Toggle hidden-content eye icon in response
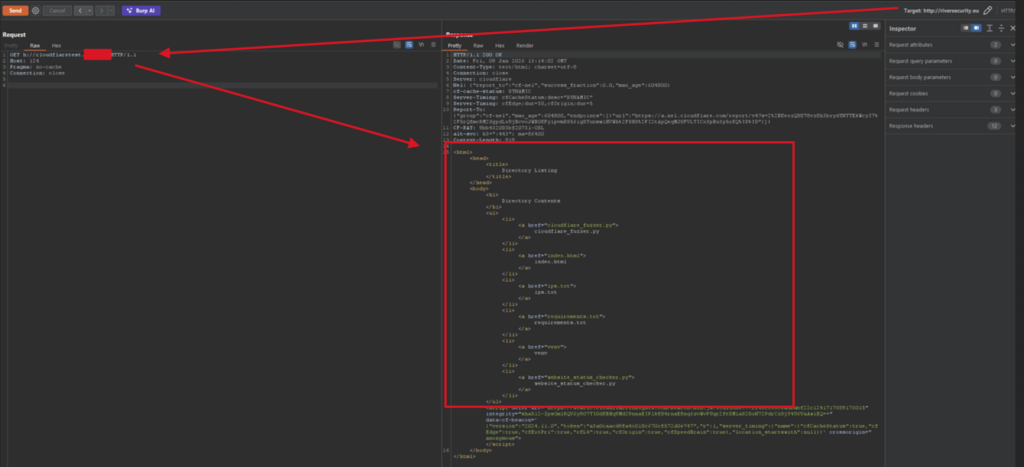Image resolution: width=1024 pixels, height=467 pixels. tap(838, 45)
